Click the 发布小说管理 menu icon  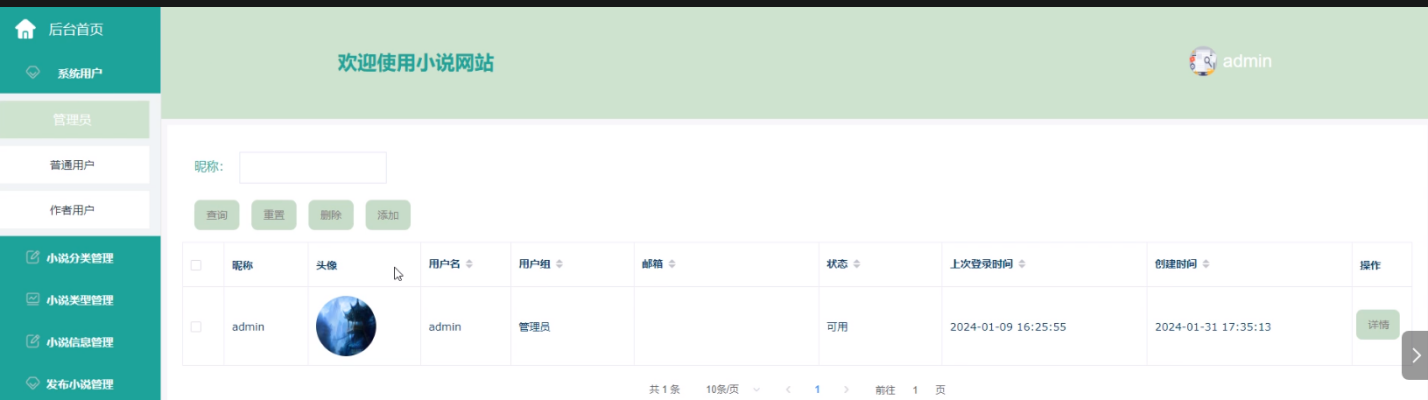tap(33, 383)
